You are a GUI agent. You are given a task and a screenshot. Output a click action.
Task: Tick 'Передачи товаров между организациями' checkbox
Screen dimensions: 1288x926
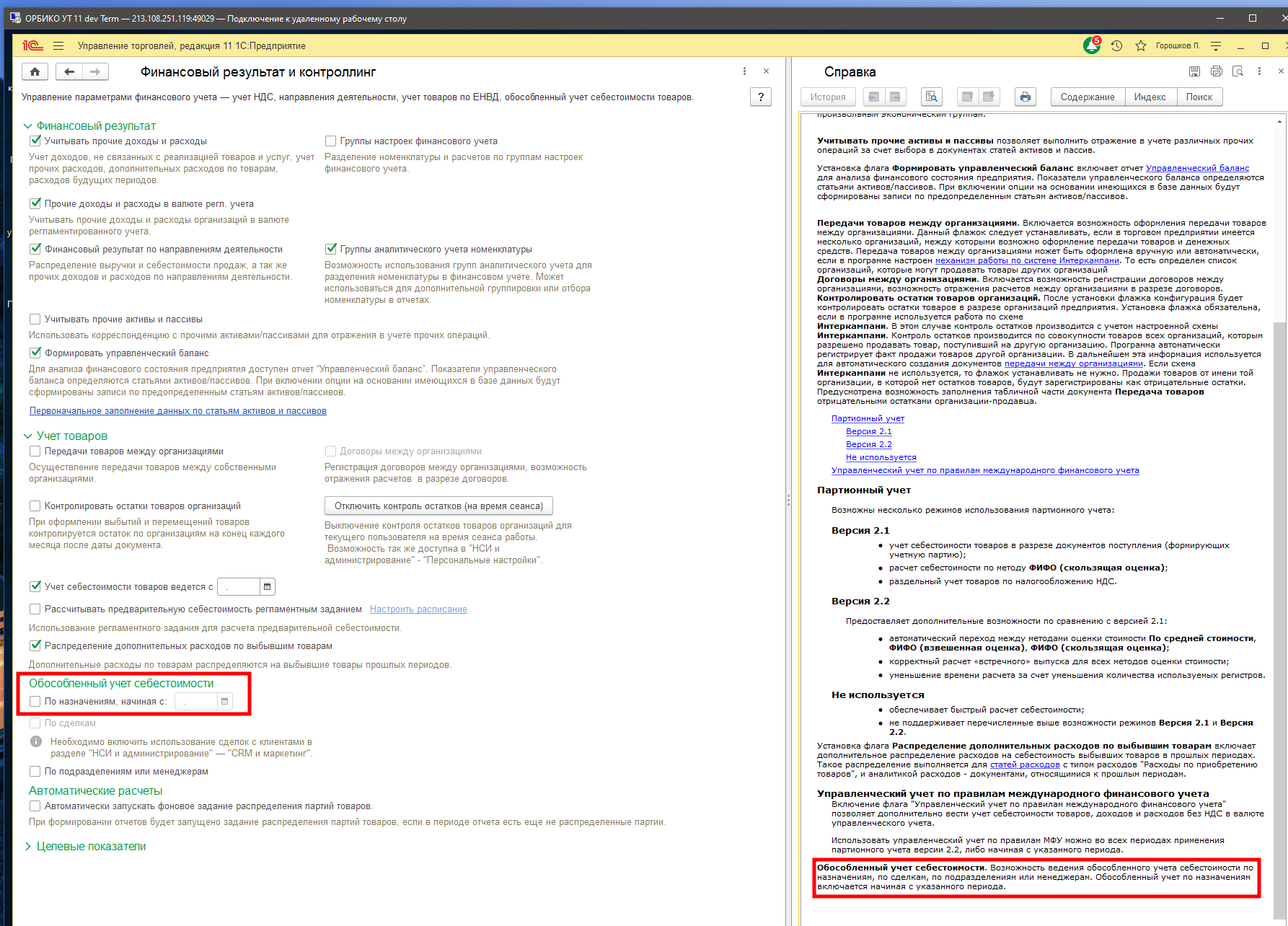coord(35,451)
